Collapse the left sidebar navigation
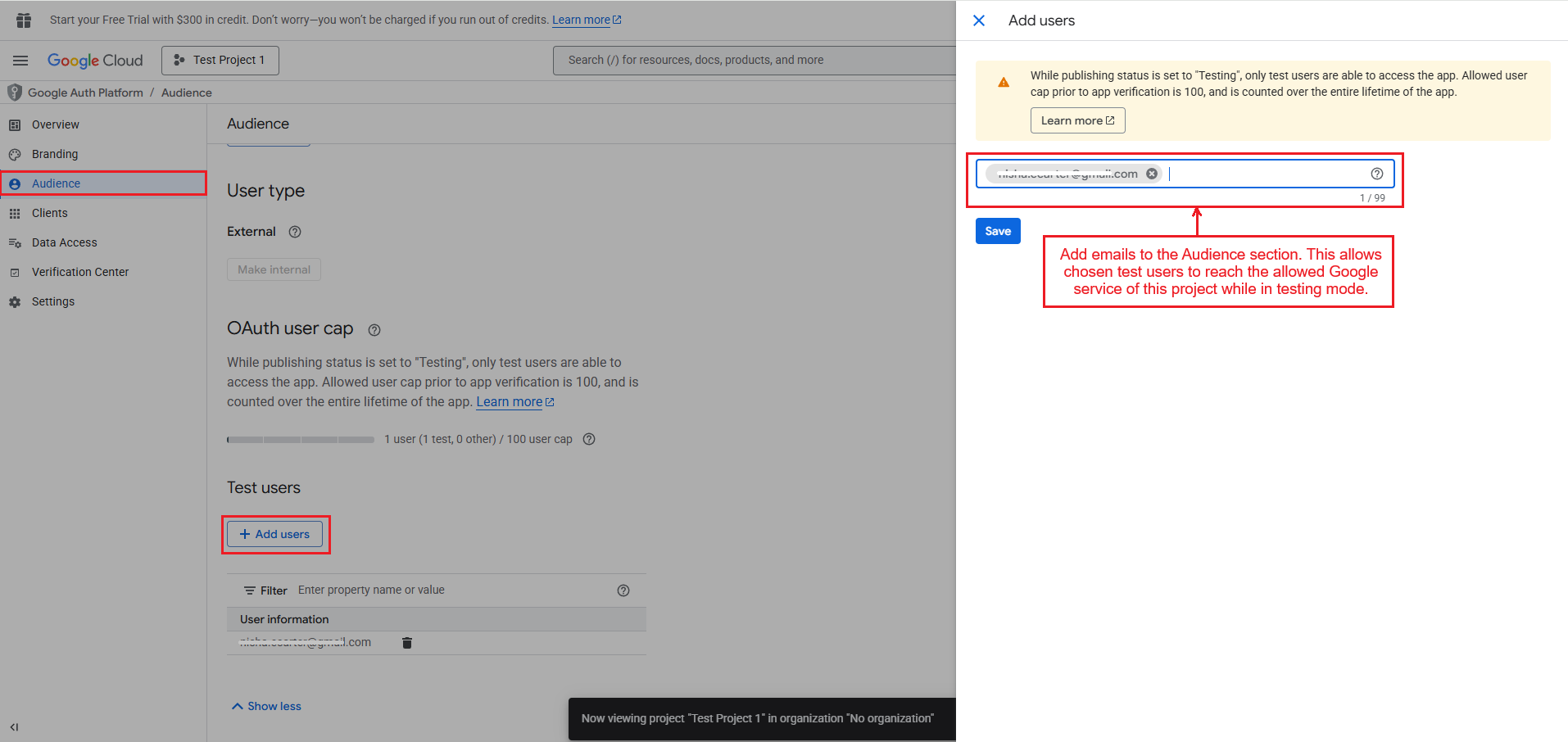The image size is (1568, 742). coord(14,726)
